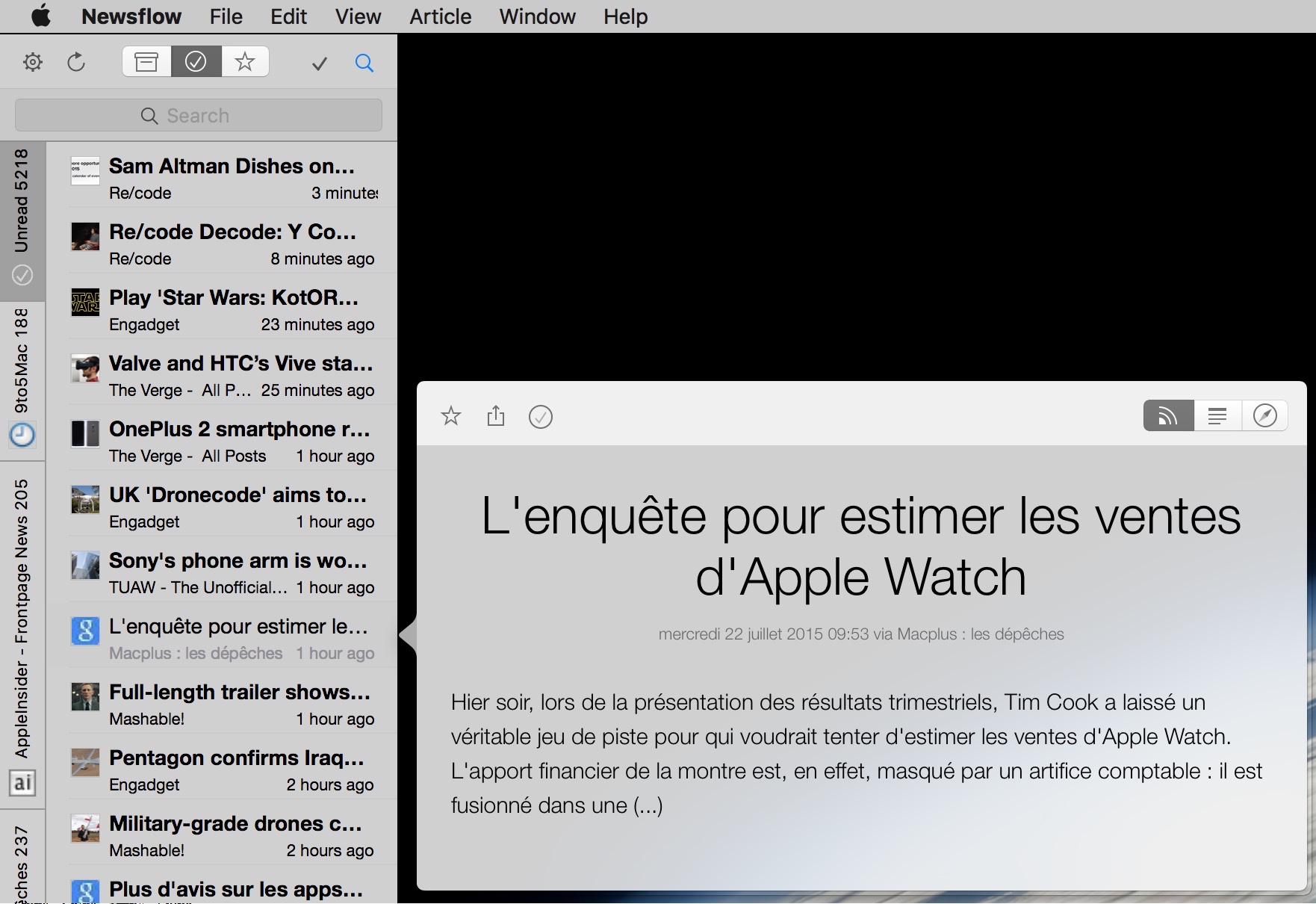Open the Edit menu
Screen dimensions: 1316x904
coord(289,16)
